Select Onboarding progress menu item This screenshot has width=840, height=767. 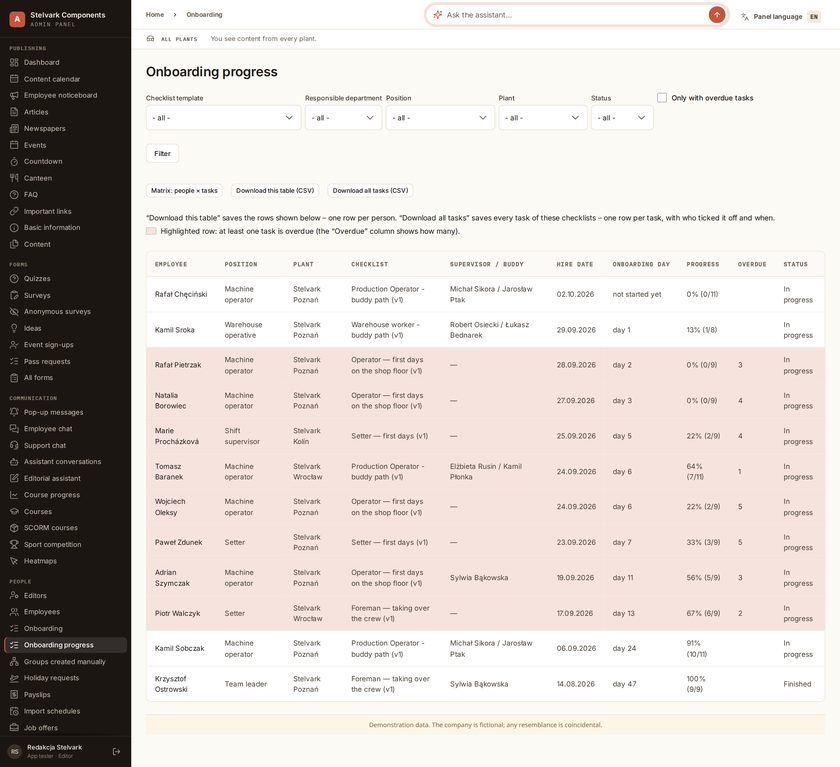[66, 645]
